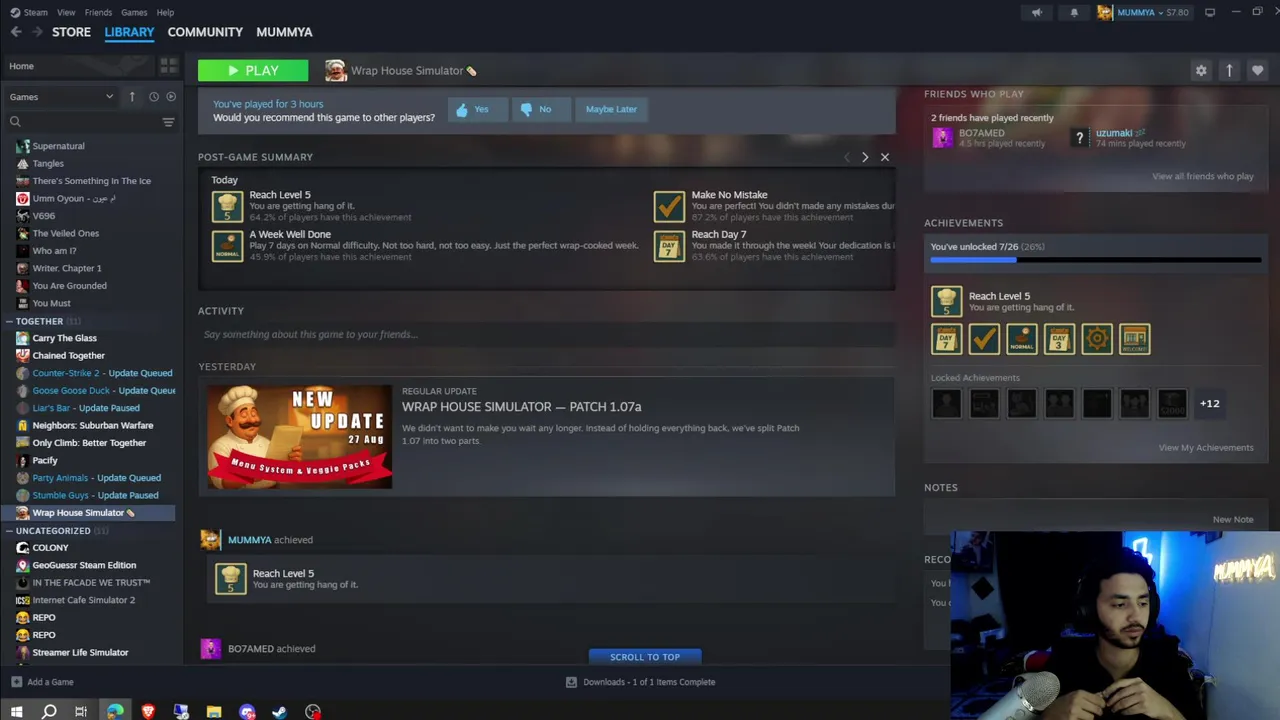Image resolution: width=1280 pixels, height=720 pixels.
Task: Open friend uzumaki's profile
Action: tap(1114, 133)
